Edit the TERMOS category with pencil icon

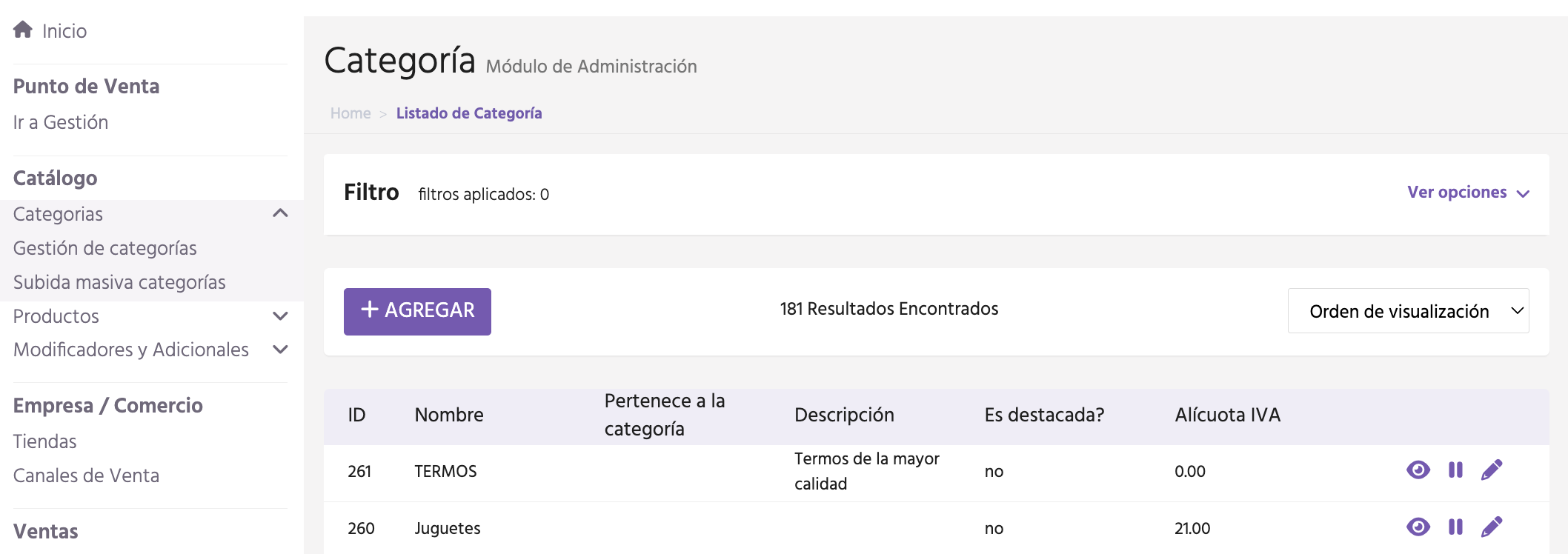point(1491,470)
